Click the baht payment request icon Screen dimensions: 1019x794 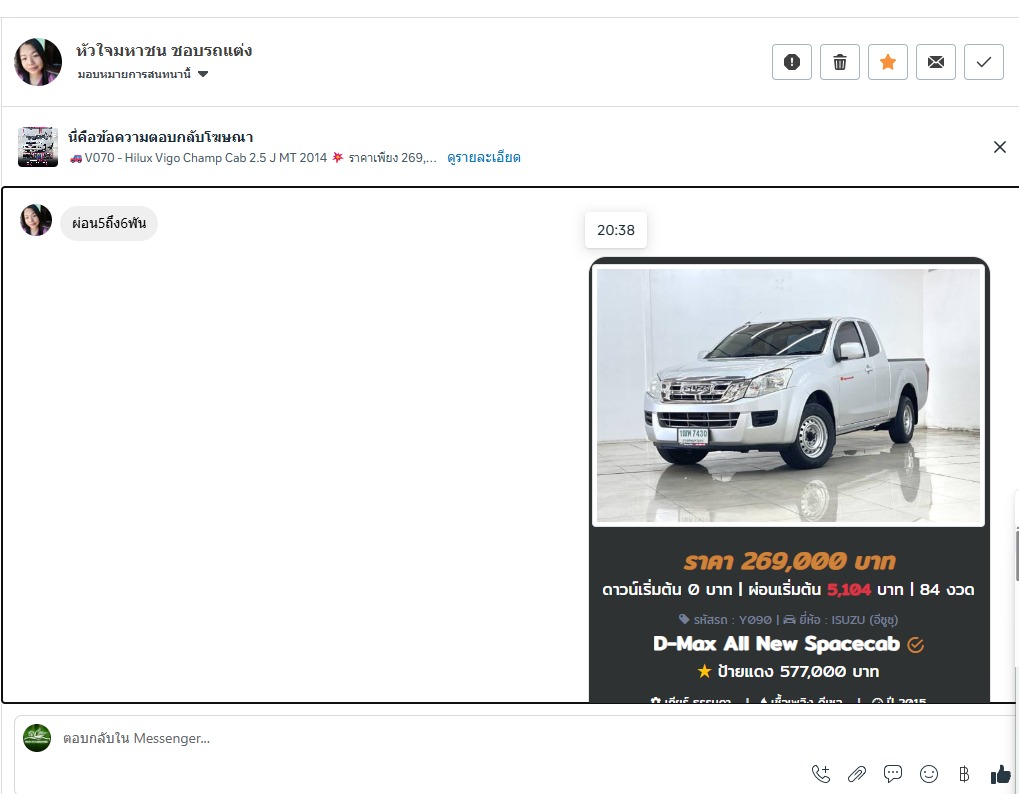tap(964, 774)
